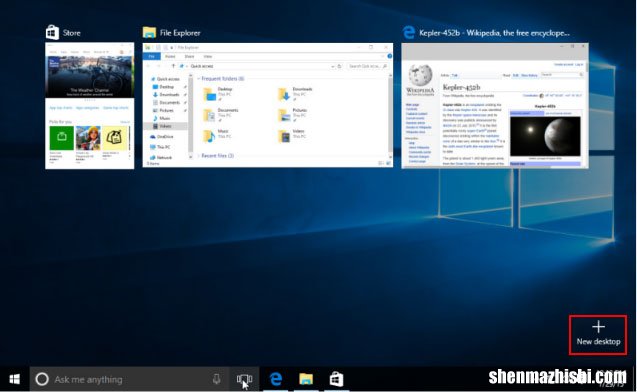
Task: Open Microsoft Edge from the taskbar
Action: click(276, 379)
